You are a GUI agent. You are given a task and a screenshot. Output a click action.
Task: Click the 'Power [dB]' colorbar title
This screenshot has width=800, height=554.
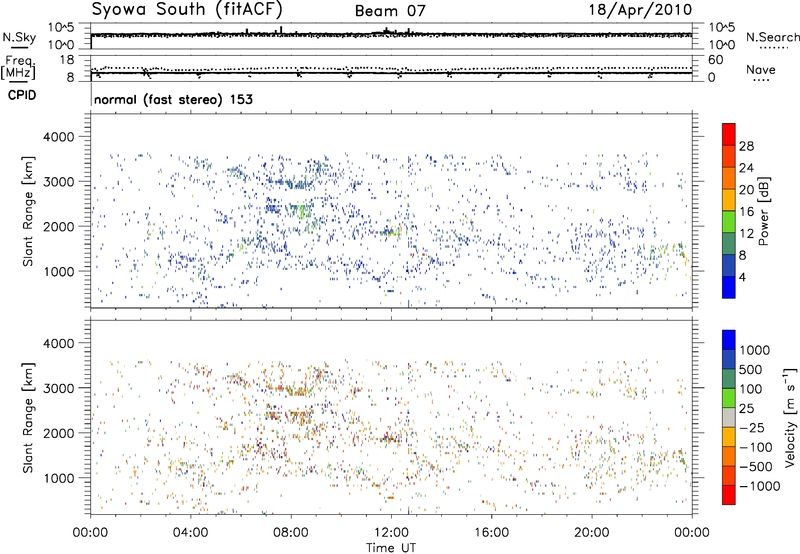coord(764,211)
